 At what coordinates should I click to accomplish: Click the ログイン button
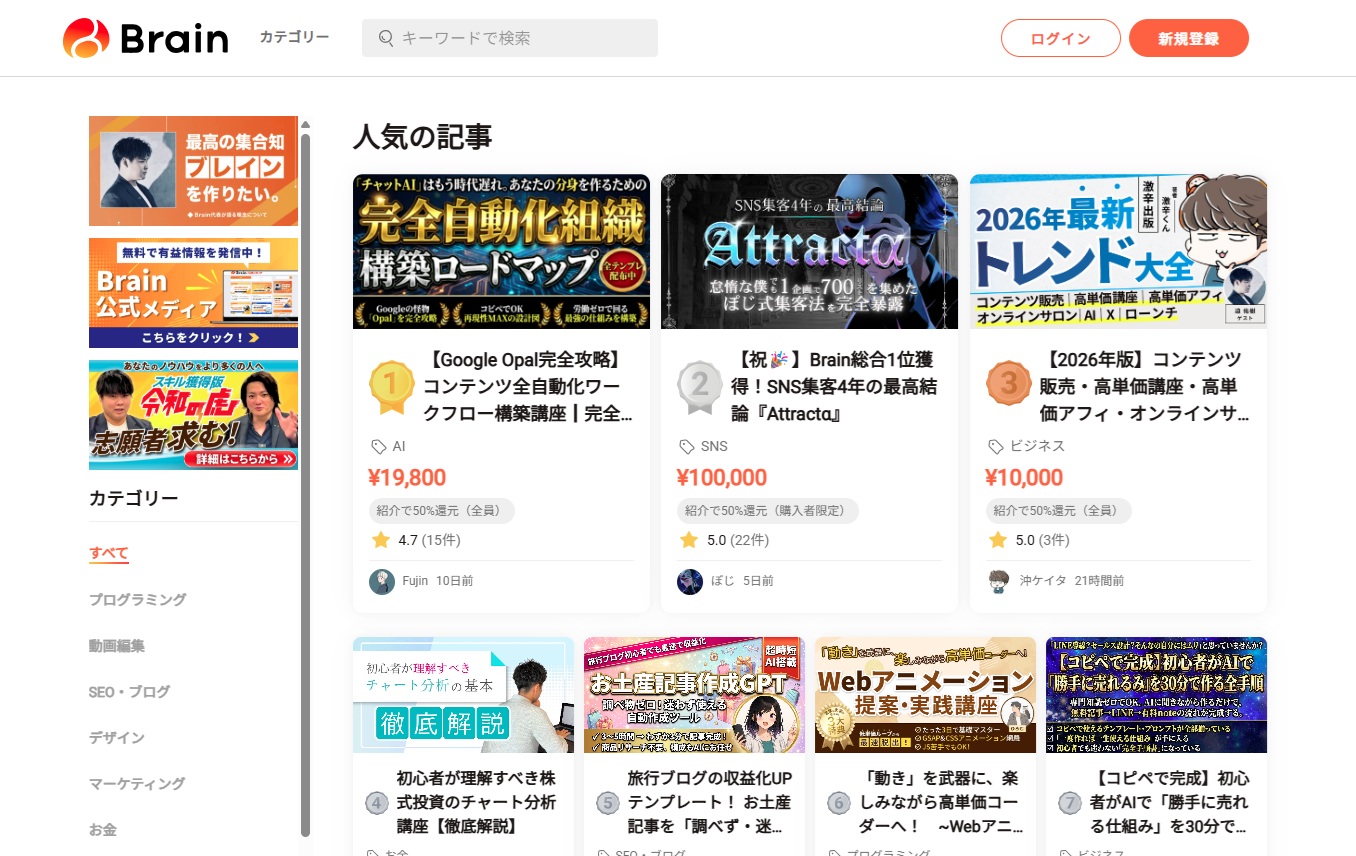(x=1060, y=39)
